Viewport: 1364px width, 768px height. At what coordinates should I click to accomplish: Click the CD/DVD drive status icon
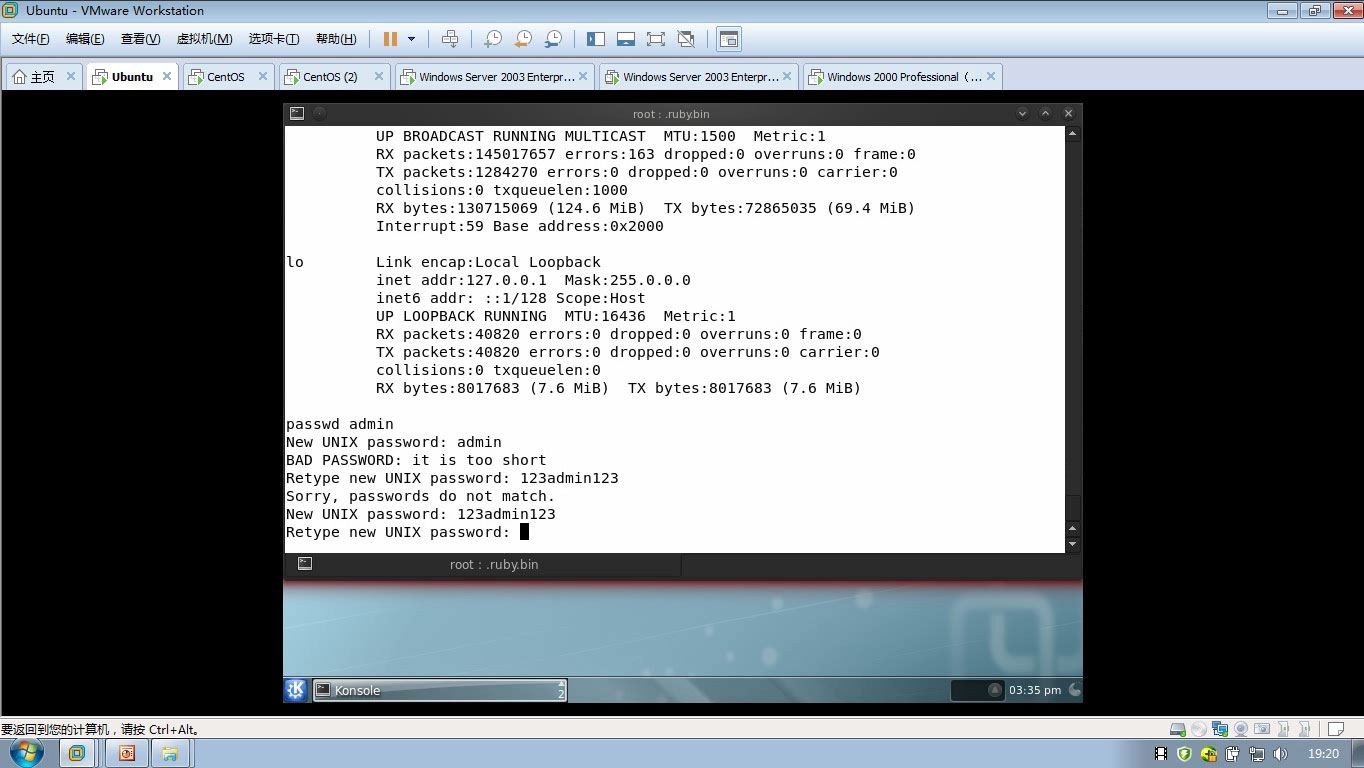pos(1198,729)
